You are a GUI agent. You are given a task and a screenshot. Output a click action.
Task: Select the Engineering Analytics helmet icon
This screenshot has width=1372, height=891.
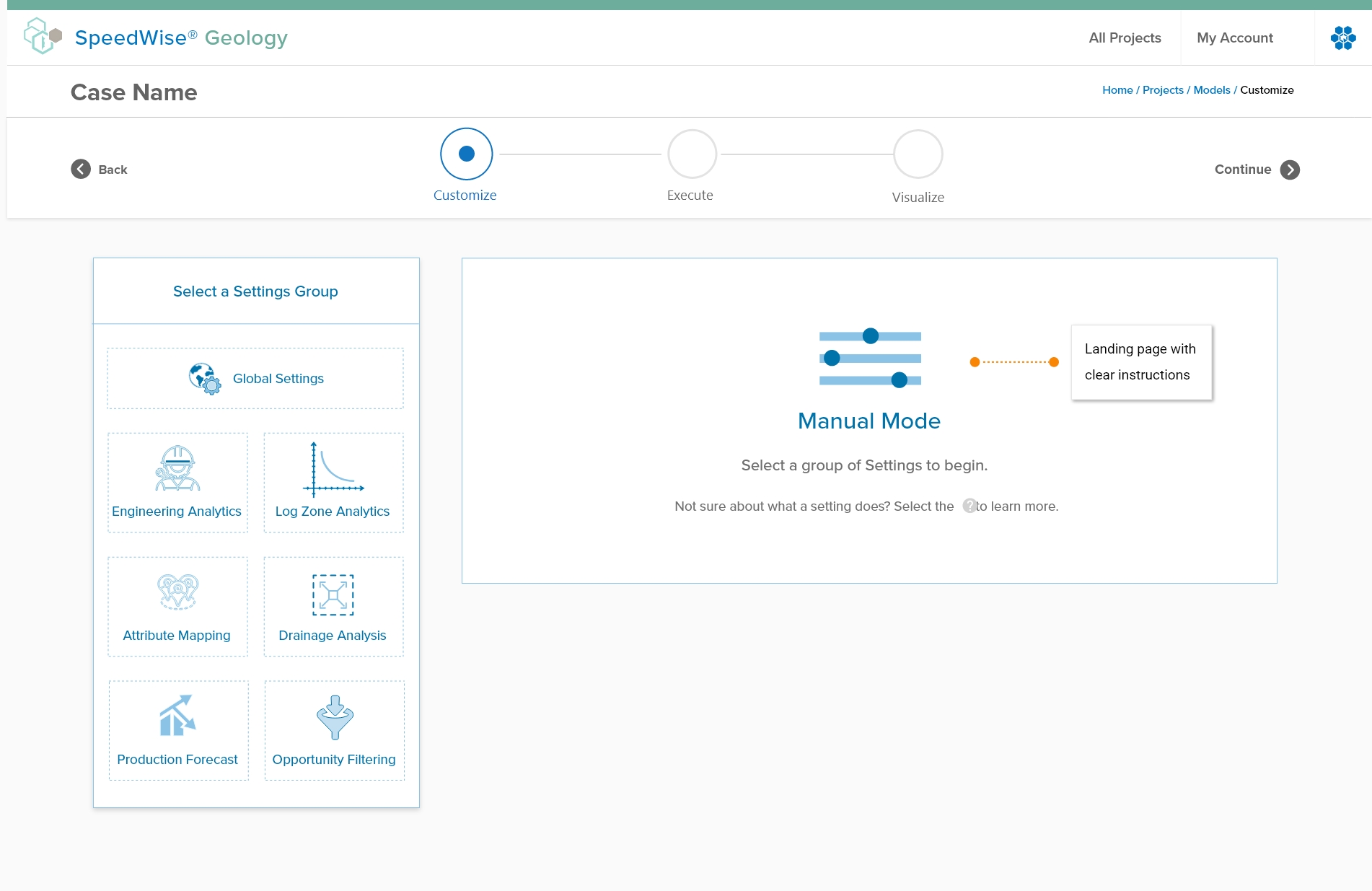pos(177,468)
